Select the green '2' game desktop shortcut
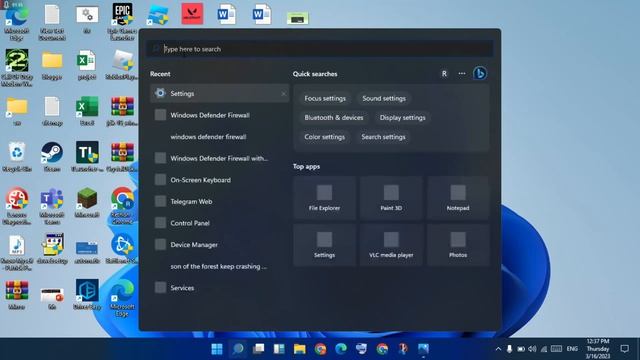The height and width of the screenshot is (360, 640). click(x=17, y=67)
